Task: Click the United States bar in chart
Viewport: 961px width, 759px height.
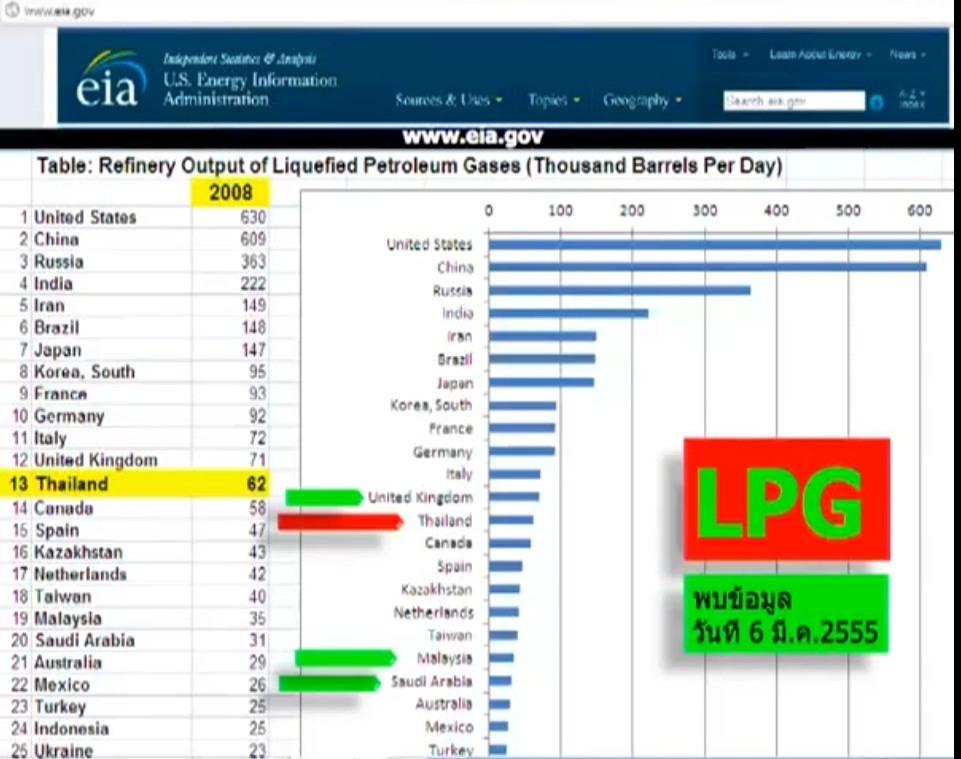Action: (x=714, y=244)
